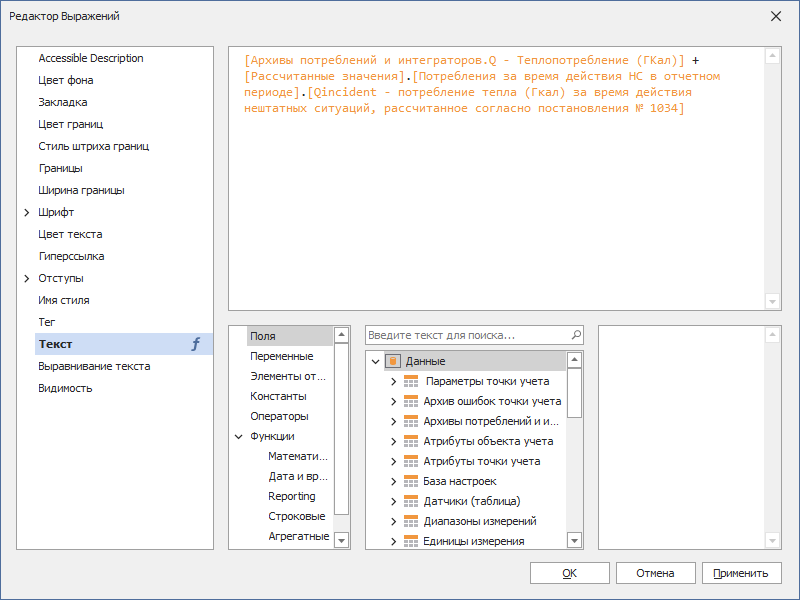This screenshot has width=800, height=600.
Task: Choose the Видимость property
Action: pyautogui.click(x=65, y=388)
